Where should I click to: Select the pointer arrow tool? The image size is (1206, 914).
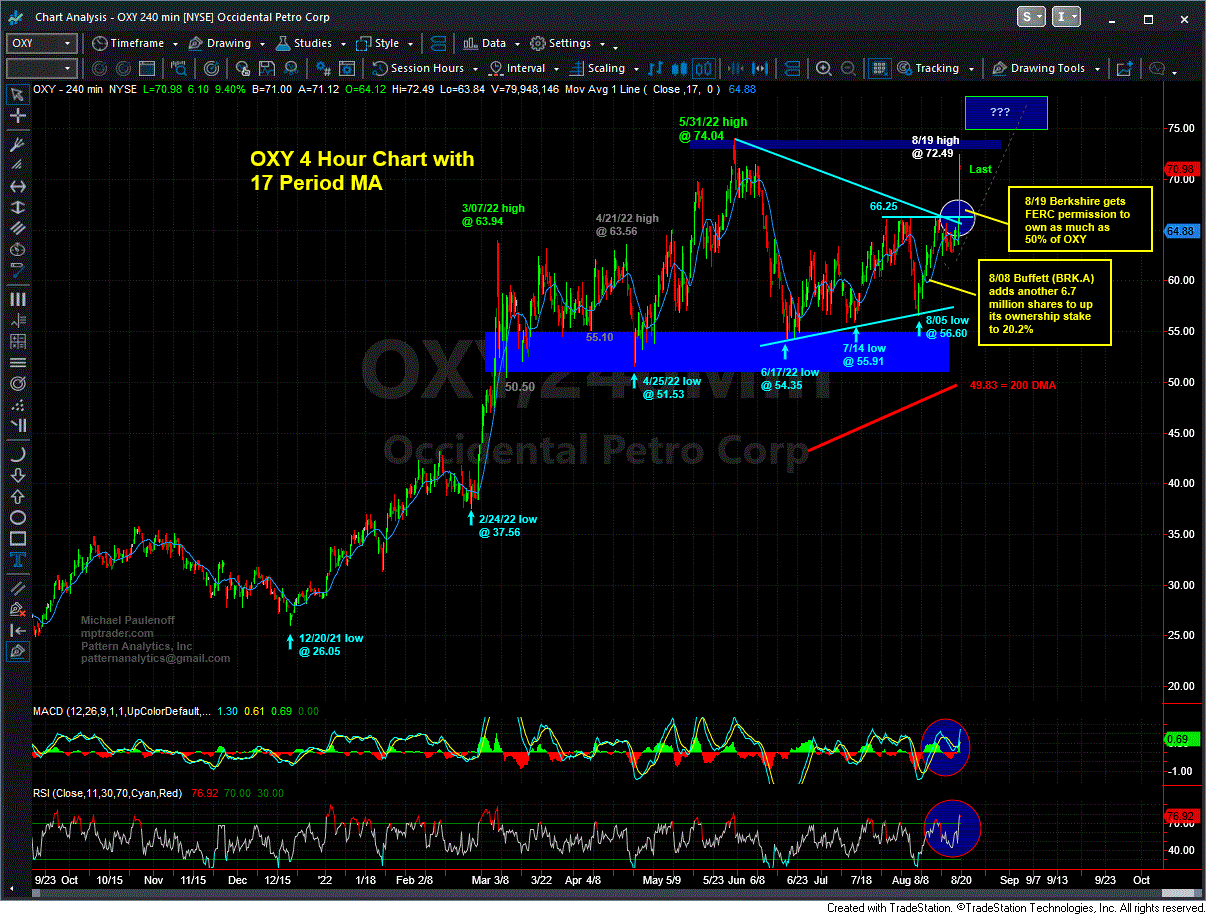pyautogui.click(x=17, y=95)
